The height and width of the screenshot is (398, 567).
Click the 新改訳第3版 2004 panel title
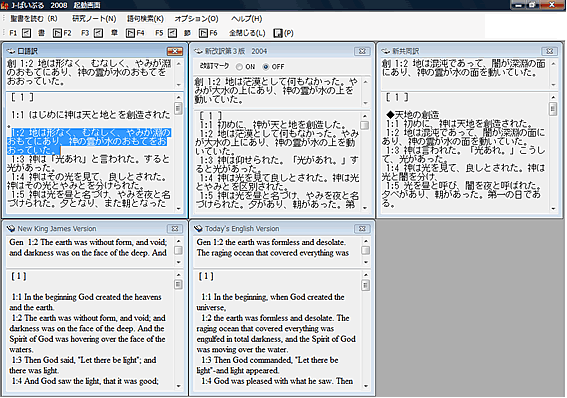click(236, 51)
